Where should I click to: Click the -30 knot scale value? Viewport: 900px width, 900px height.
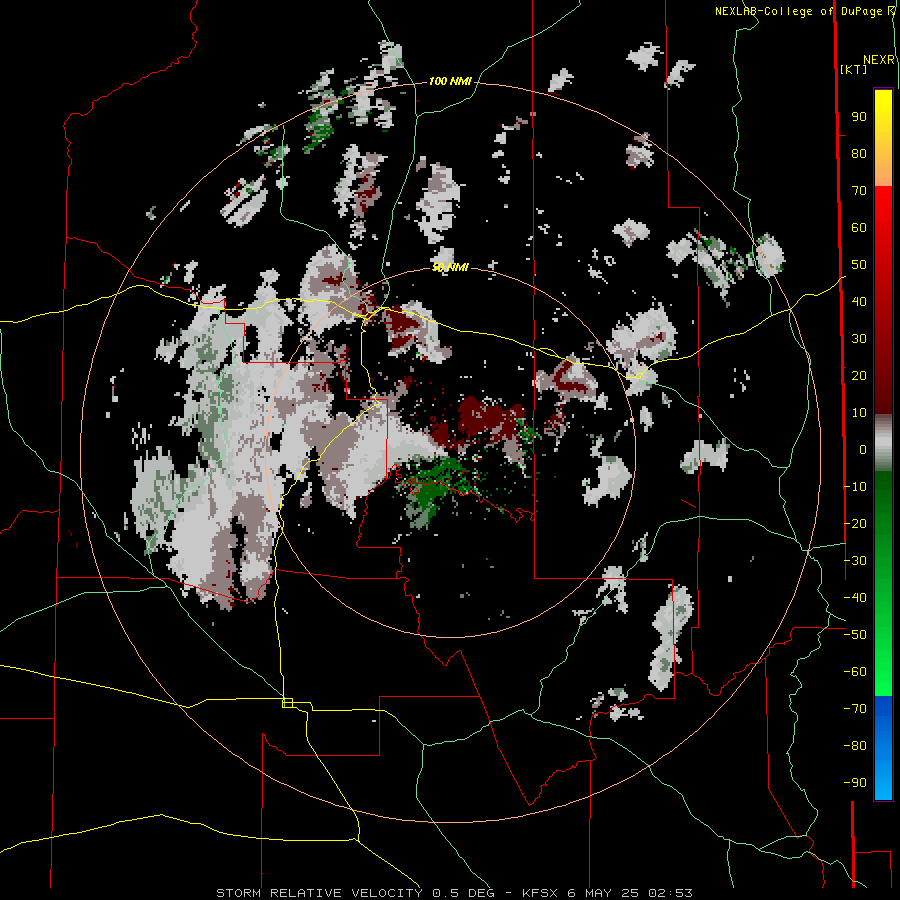click(x=855, y=561)
